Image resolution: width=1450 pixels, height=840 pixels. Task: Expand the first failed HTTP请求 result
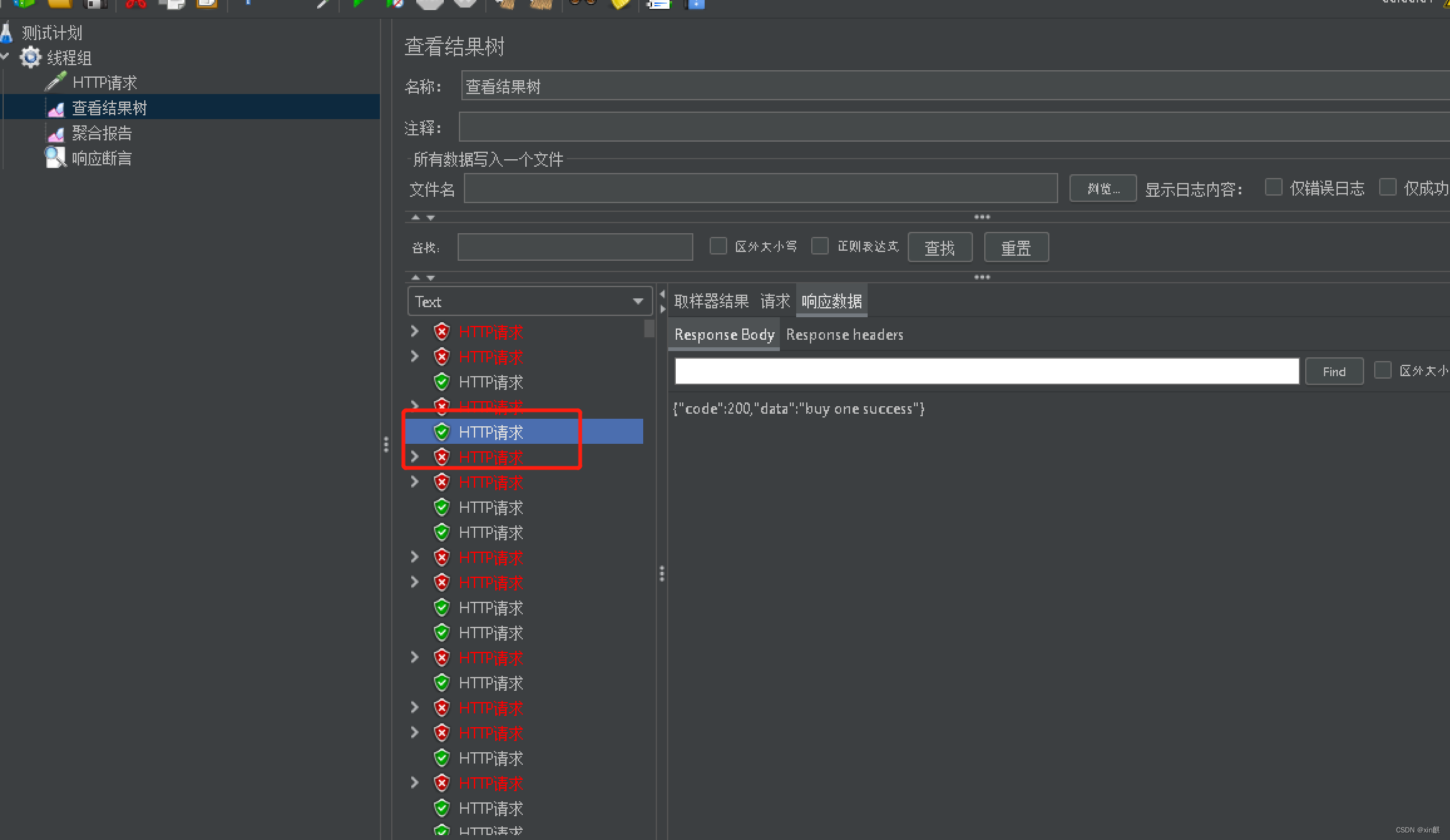[414, 331]
